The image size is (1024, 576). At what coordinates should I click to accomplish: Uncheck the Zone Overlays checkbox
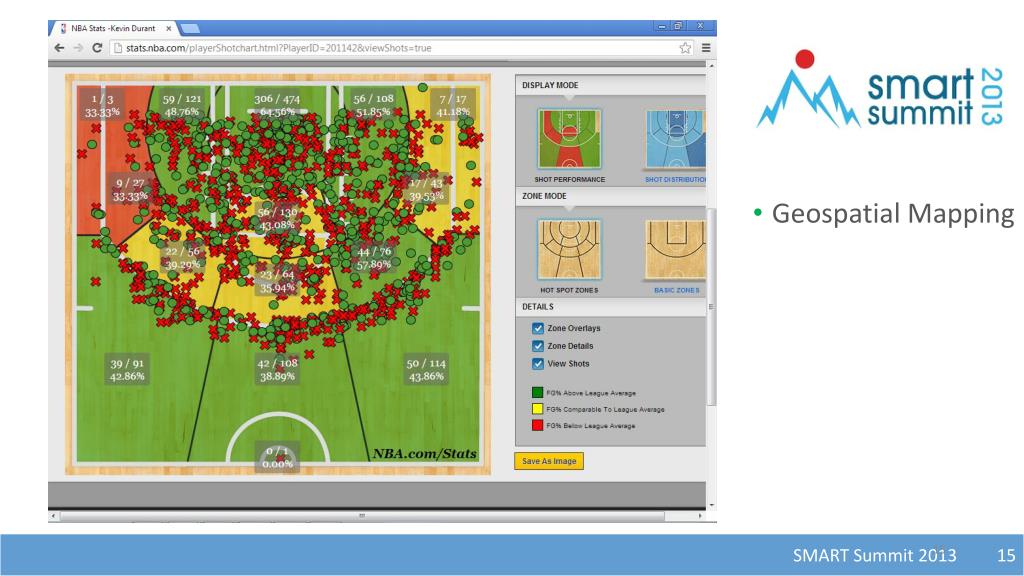(537, 328)
